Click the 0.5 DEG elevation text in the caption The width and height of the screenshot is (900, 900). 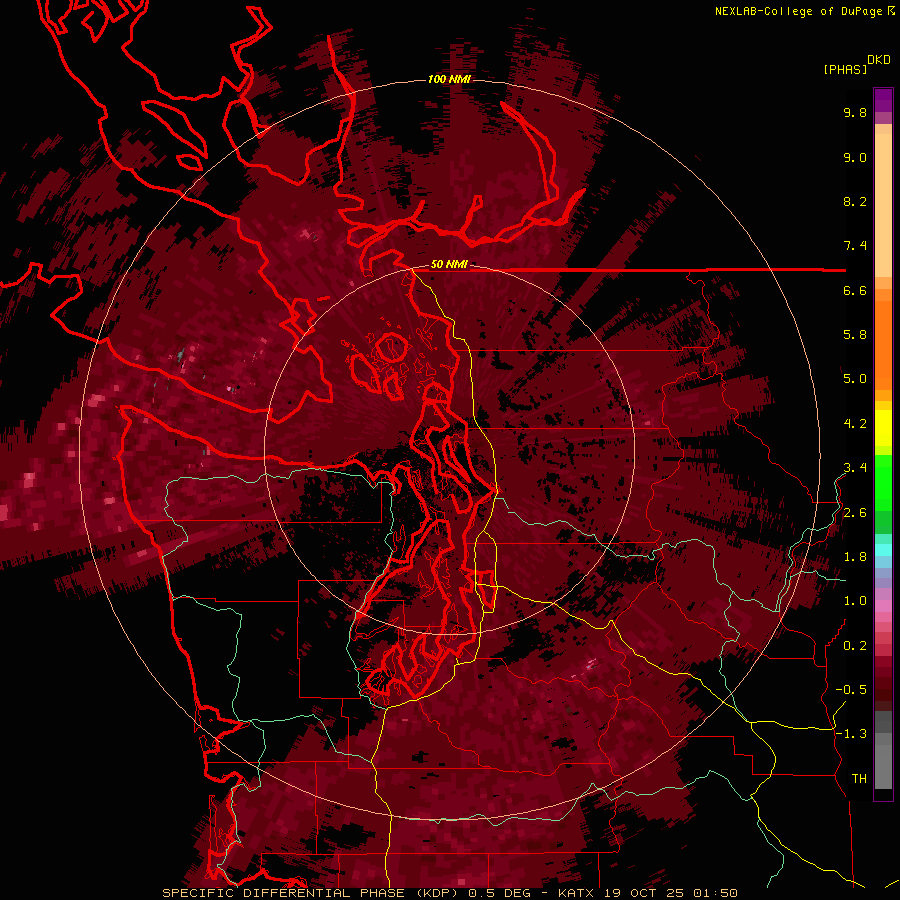(499, 893)
